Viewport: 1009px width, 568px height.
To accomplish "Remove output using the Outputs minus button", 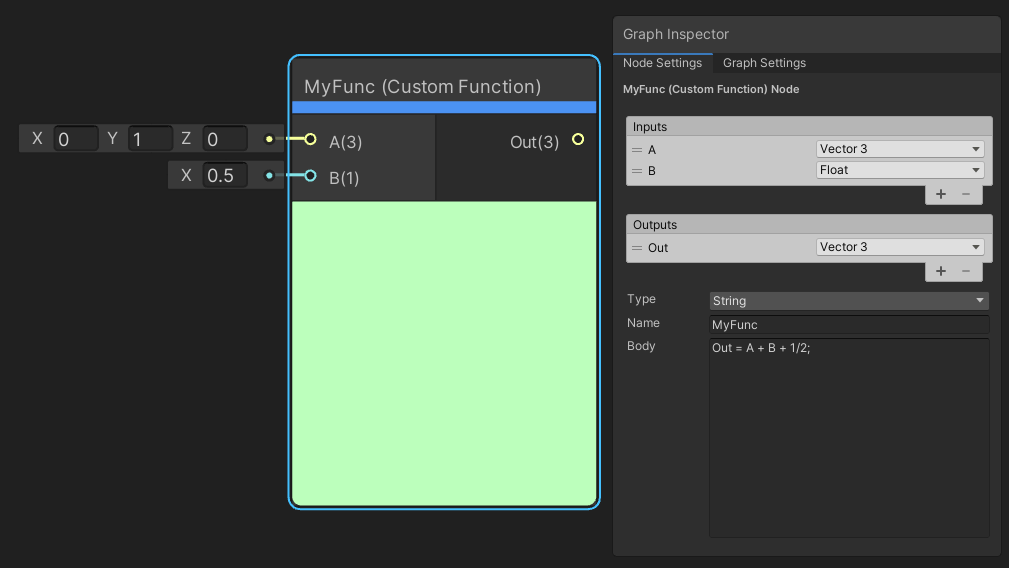I will pos(966,271).
